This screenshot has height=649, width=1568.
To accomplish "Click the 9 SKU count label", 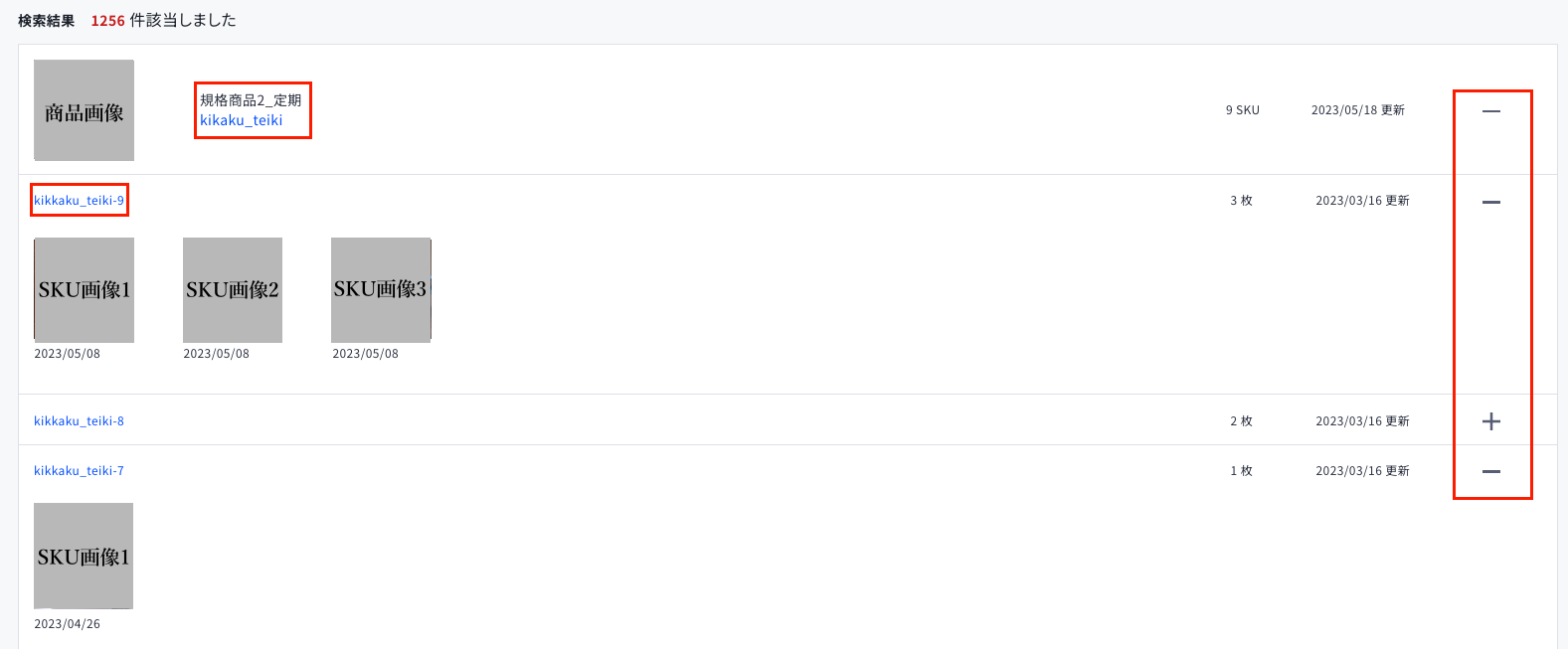I will click(x=1242, y=110).
